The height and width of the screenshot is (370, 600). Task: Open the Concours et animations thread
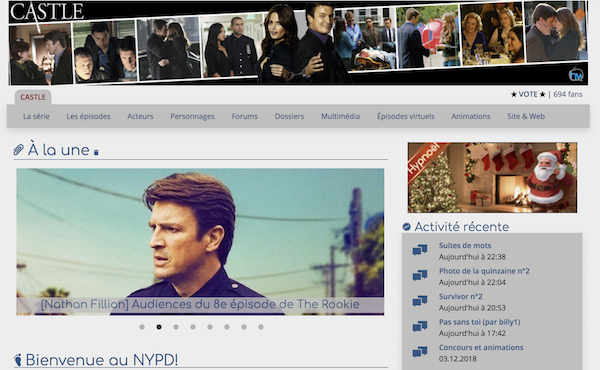pos(481,347)
